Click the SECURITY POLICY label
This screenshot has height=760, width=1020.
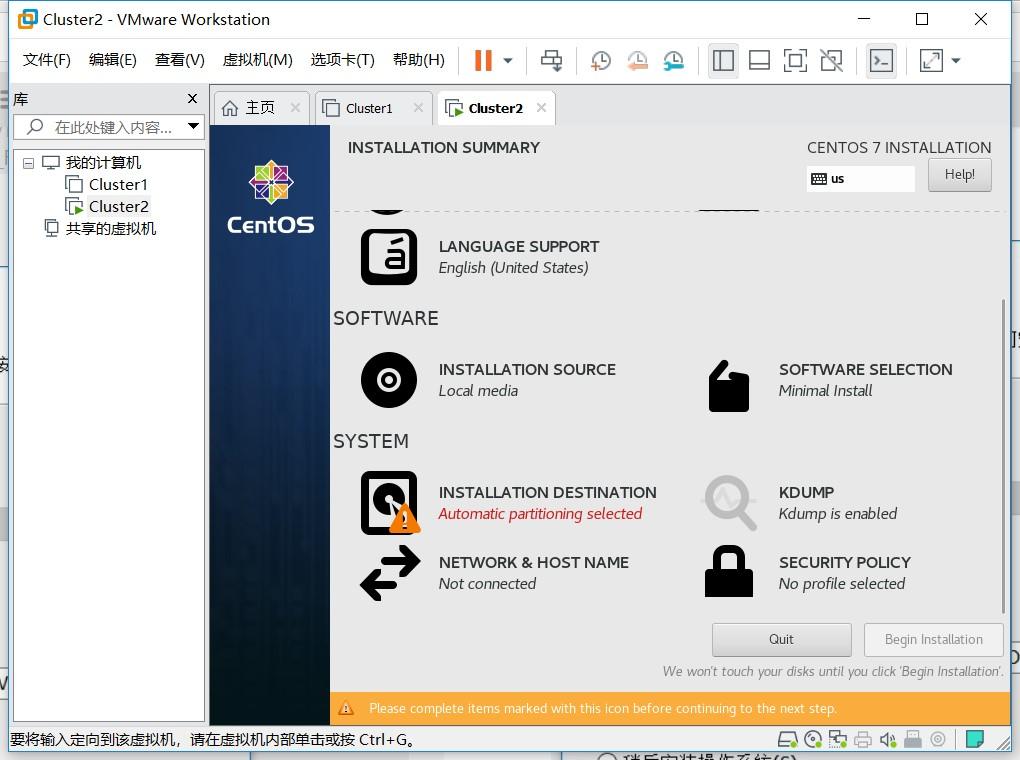pos(844,563)
